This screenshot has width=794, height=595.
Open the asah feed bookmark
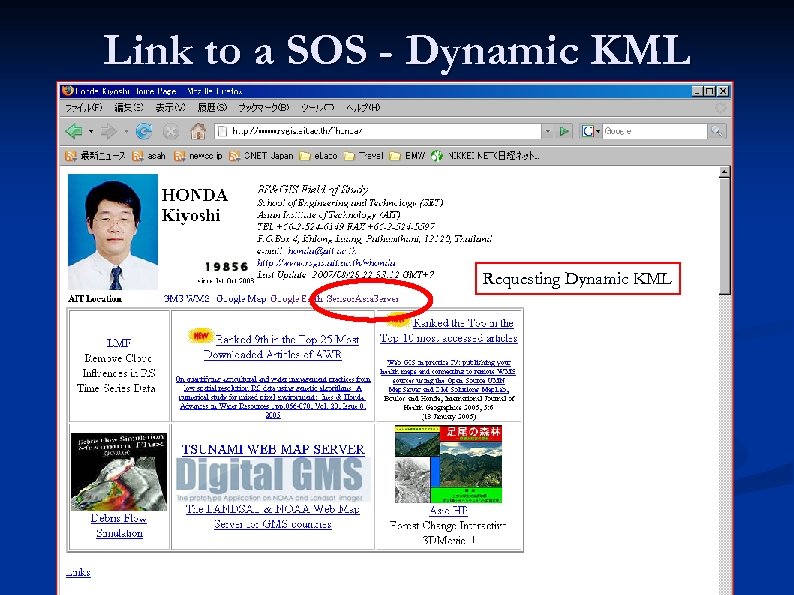coord(149,156)
